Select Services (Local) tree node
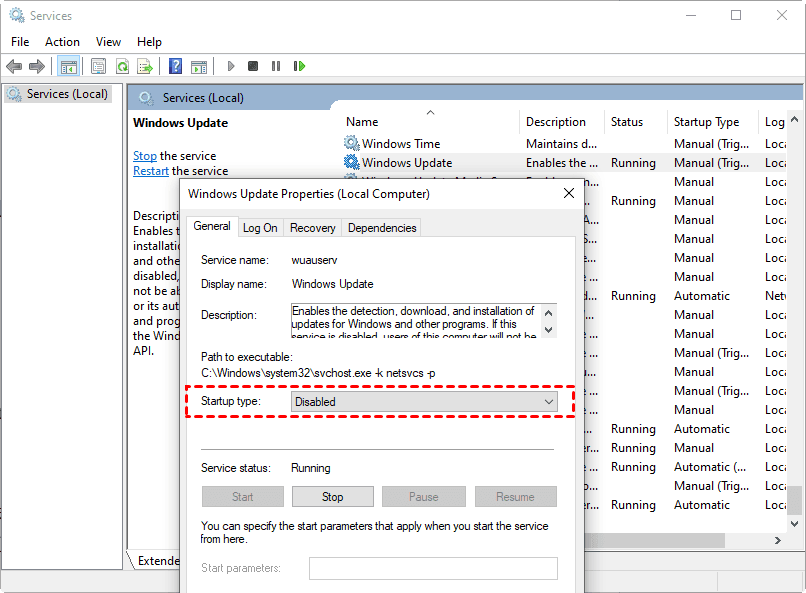Screen dimensions: 806x593 [x=57, y=94]
